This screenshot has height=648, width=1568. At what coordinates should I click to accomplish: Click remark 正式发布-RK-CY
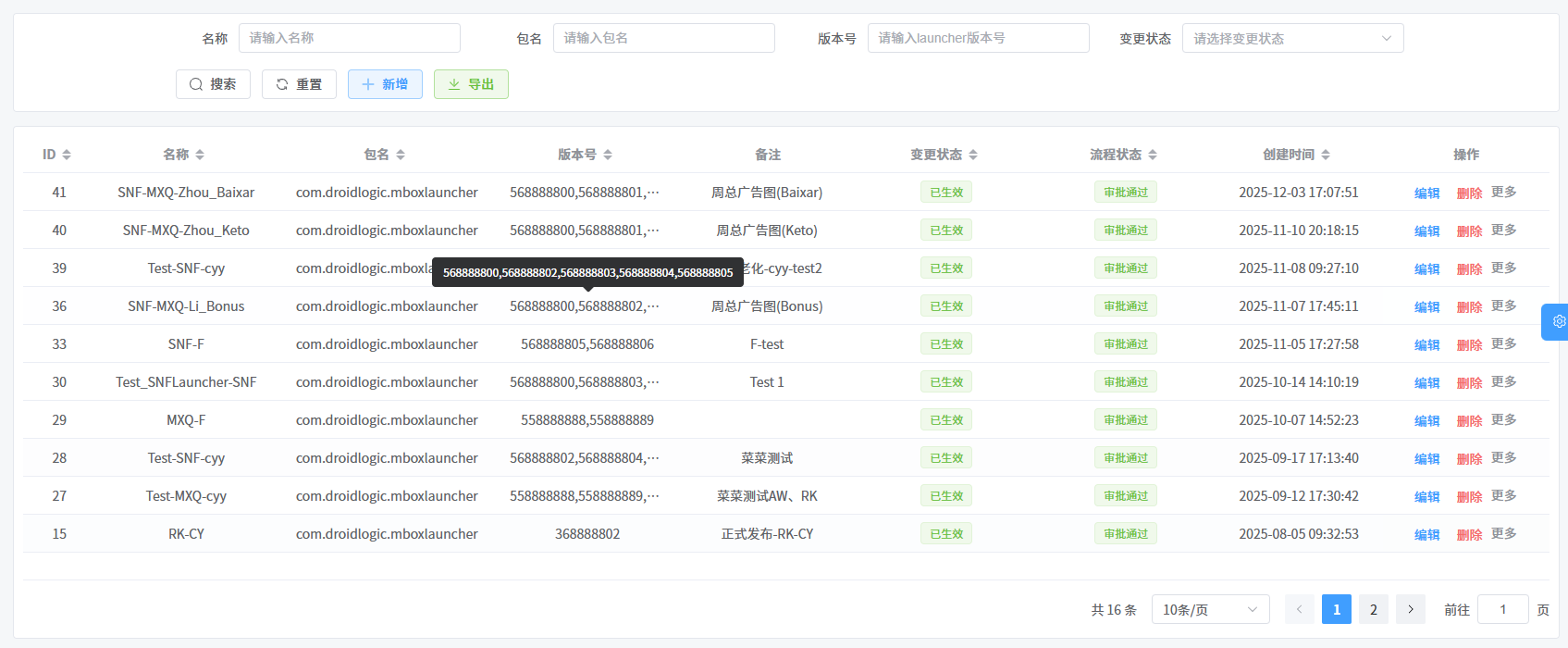[x=767, y=534]
